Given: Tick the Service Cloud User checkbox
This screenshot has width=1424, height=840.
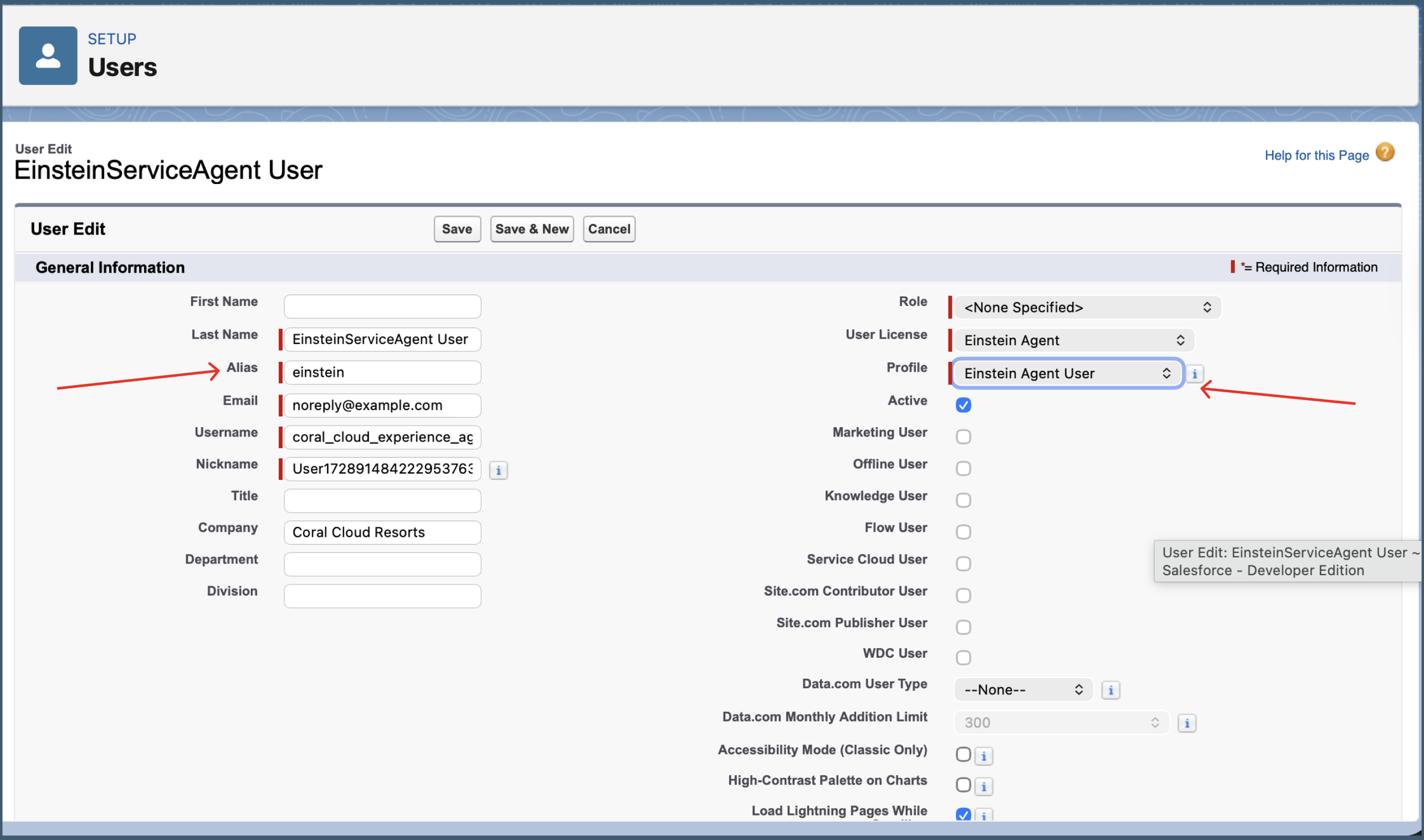Looking at the screenshot, I should [963, 564].
